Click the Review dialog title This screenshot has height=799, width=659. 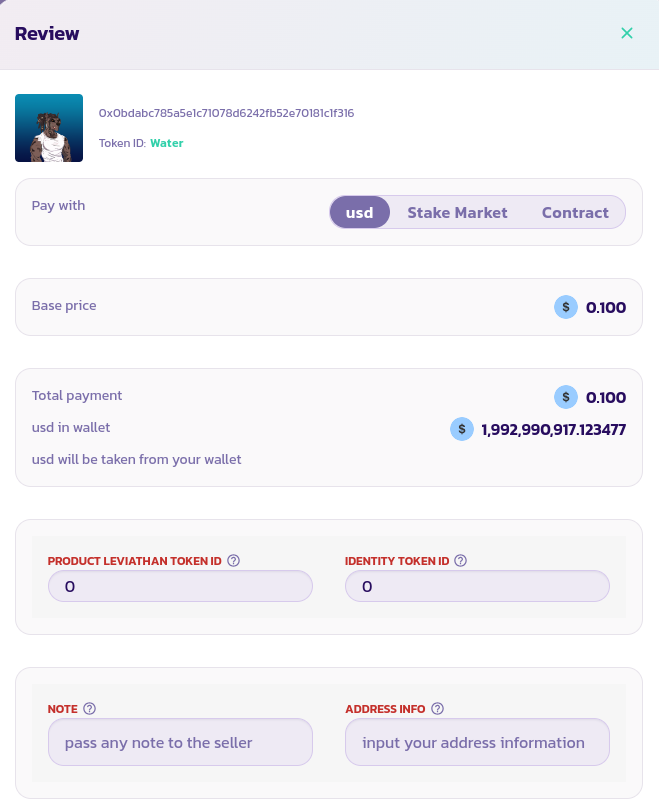pyautogui.click(x=47, y=33)
